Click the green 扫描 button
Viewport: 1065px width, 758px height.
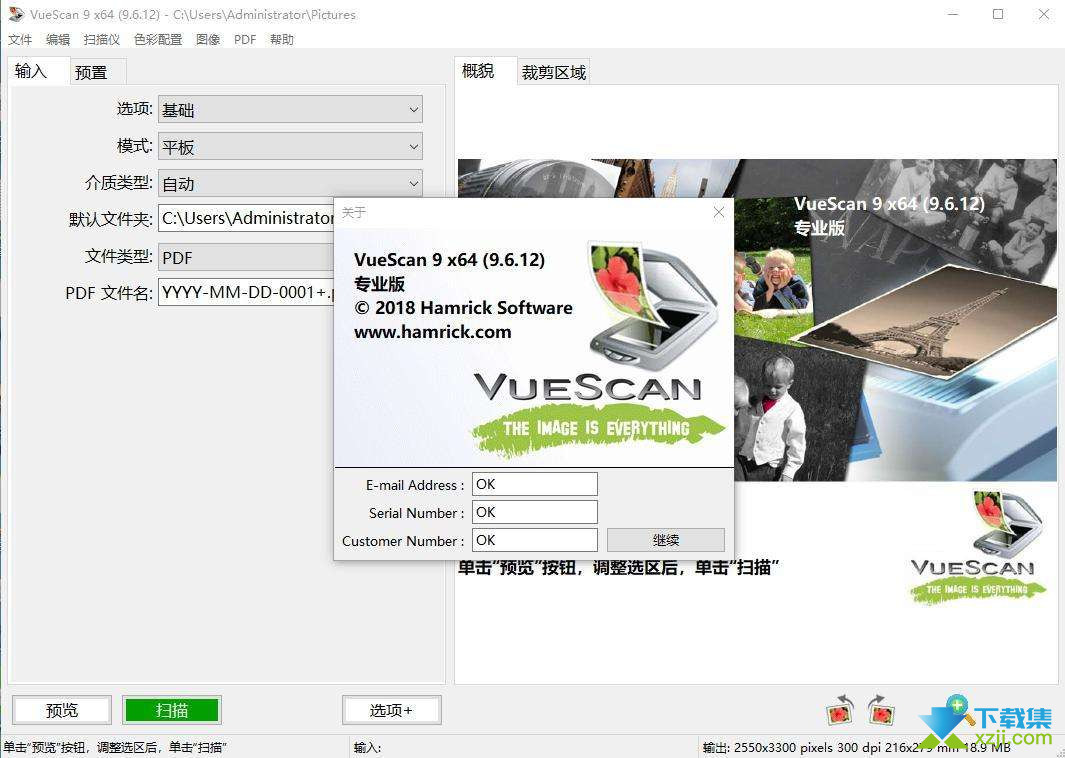[x=172, y=710]
